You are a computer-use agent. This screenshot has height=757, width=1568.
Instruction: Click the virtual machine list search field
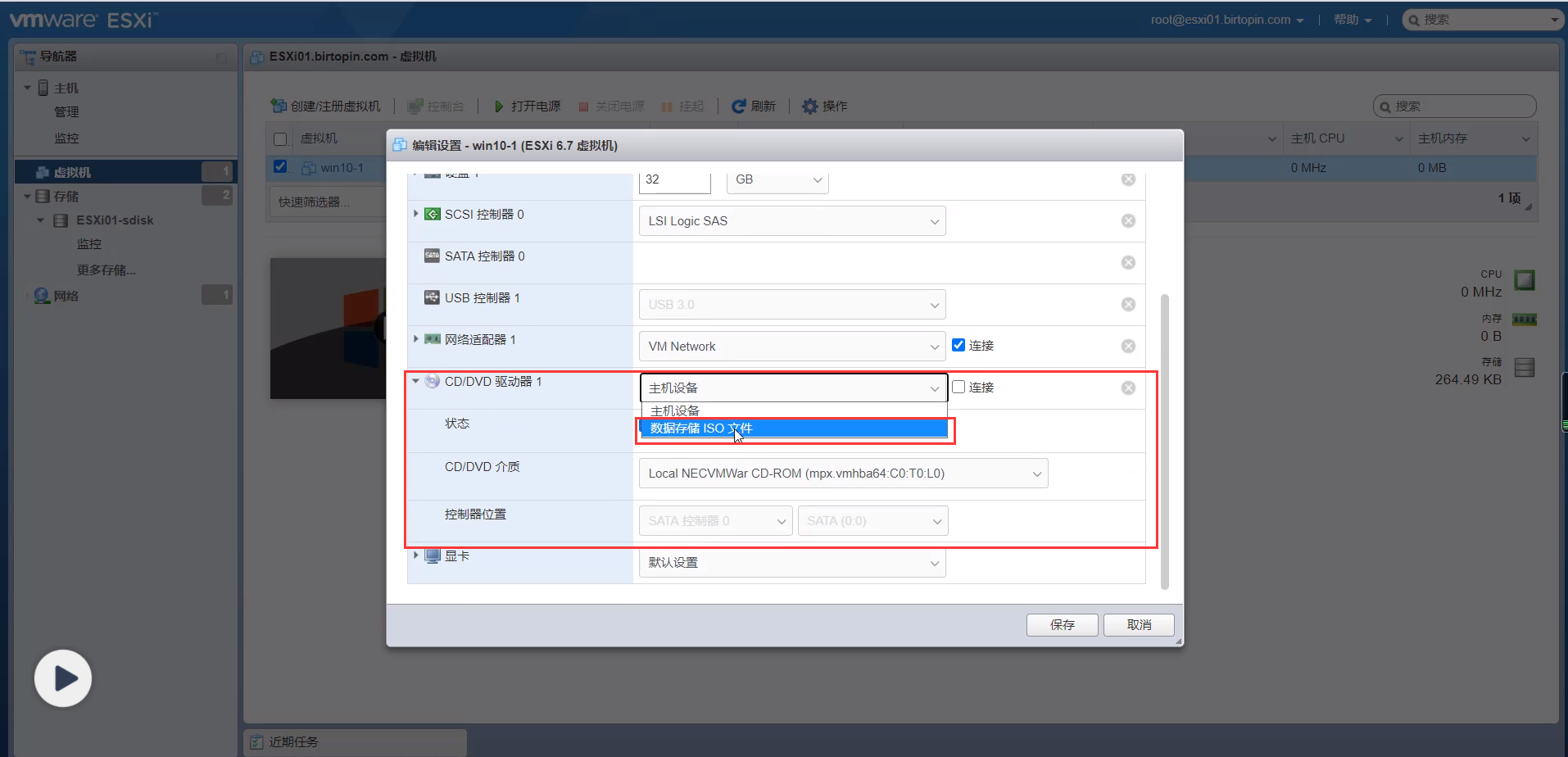[1454, 106]
